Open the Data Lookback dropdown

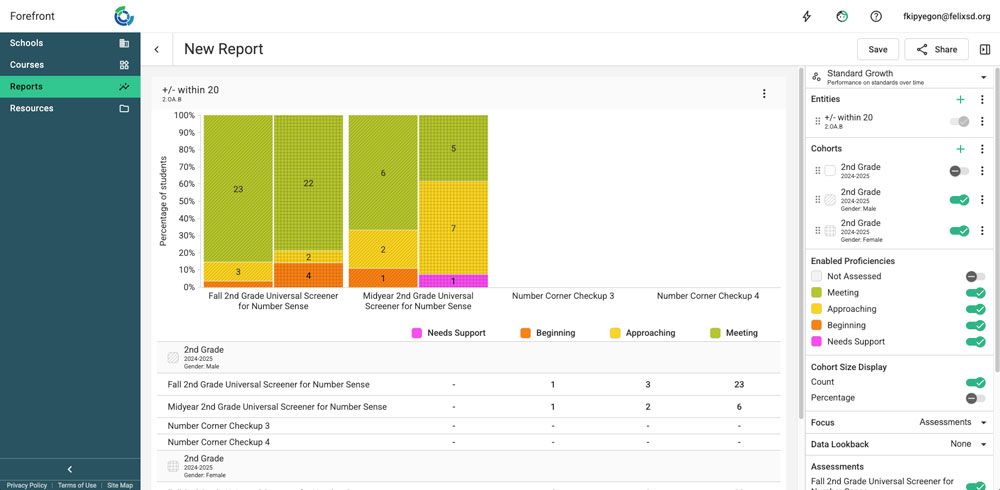[x=968, y=444]
